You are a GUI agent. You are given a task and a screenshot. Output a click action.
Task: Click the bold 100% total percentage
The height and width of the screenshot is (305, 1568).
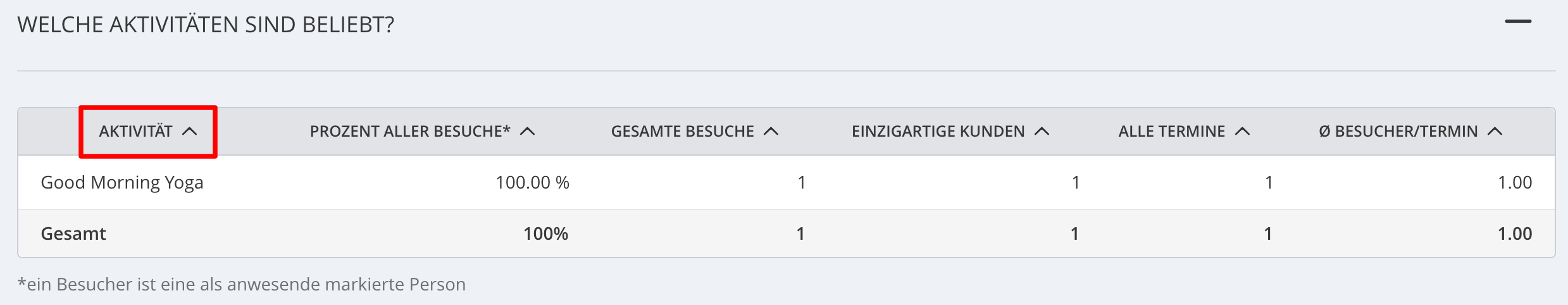[545, 233]
